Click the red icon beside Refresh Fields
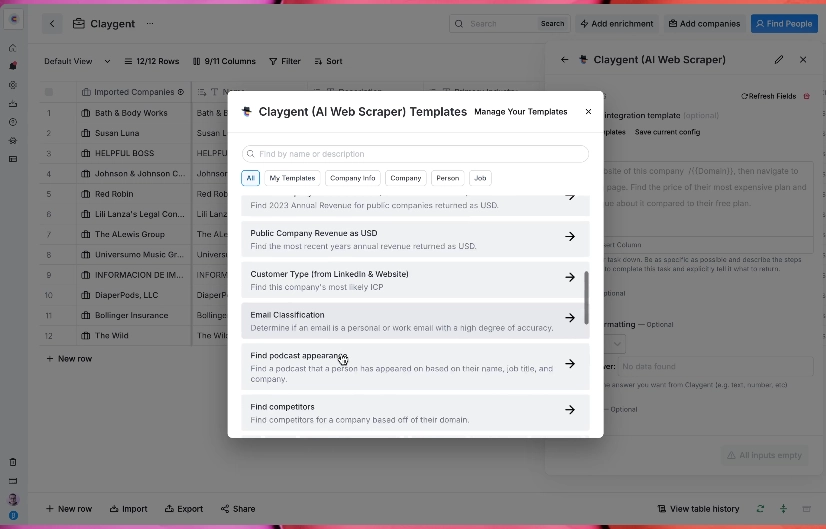Viewport: 826px width, 529px height. coord(807,96)
